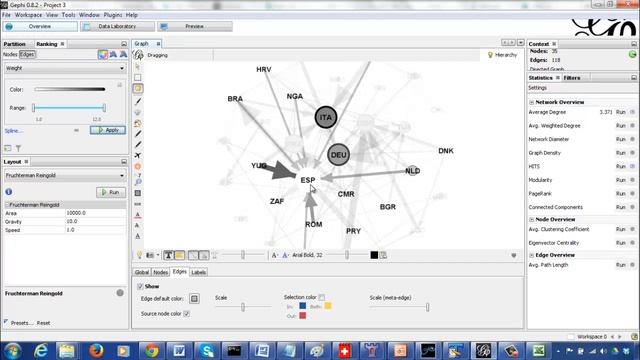Open Skype from the taskbar
This screenshot has width=640, height=360.
point(207,351)
